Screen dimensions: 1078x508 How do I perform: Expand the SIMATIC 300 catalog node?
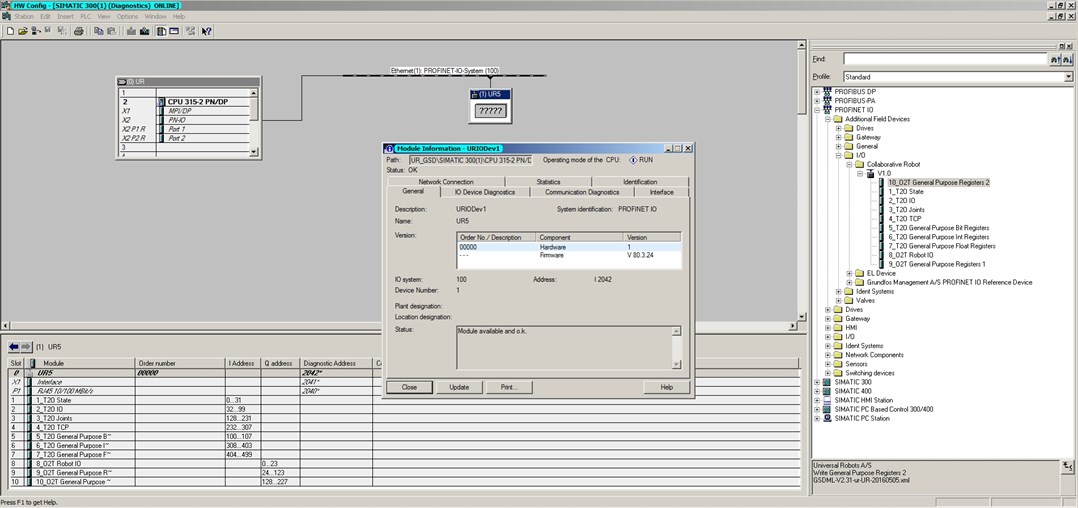(817, 381)
